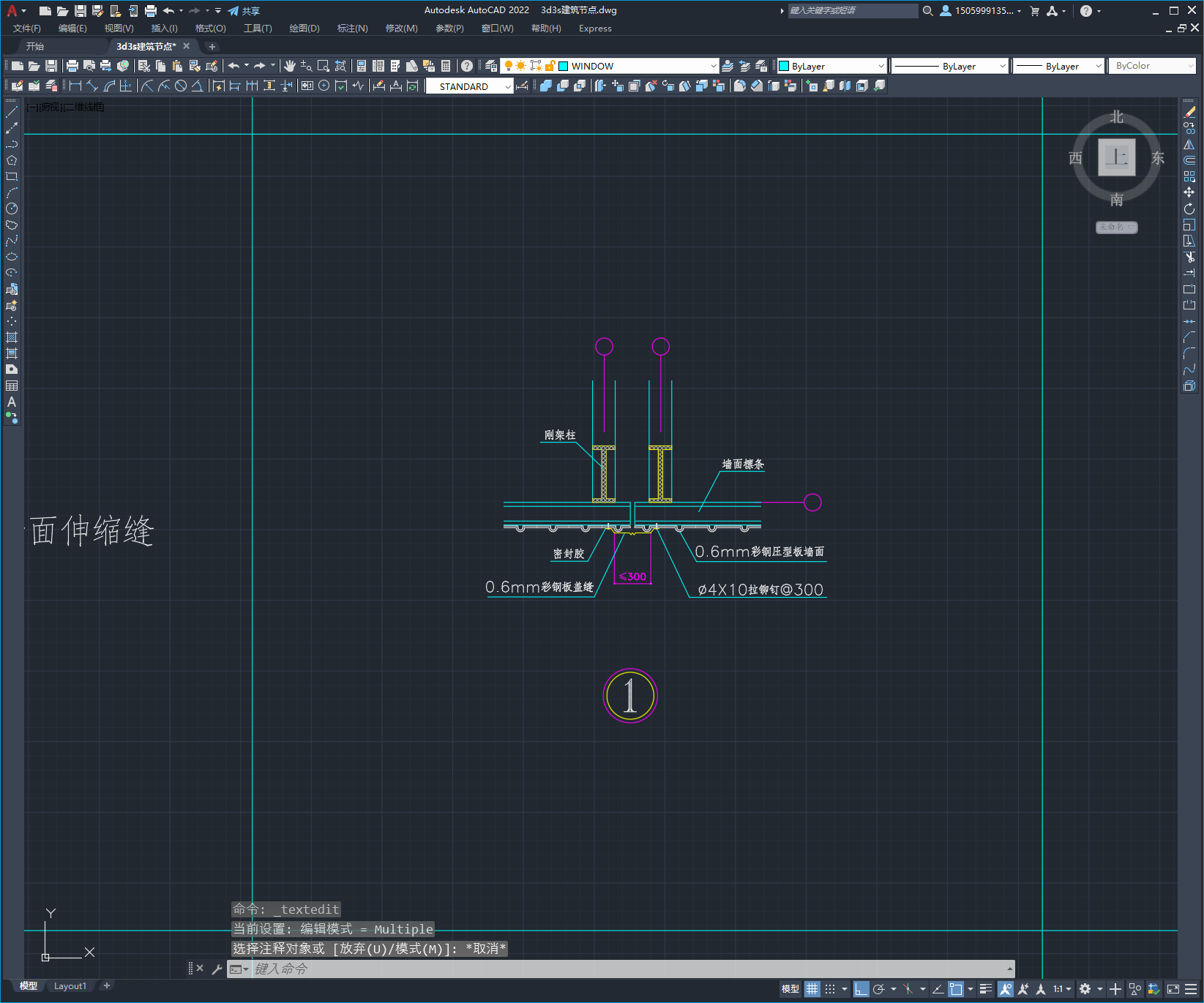Toggle annotation object visibility in status bar
The image size is (1204, 1003).
click(1006, 989)
